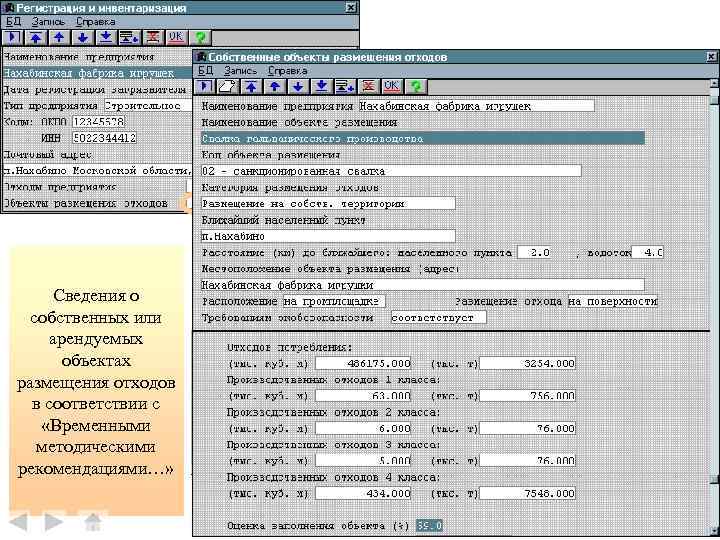
Task: Click class 3 waste volume field 5.000
Action: point(363,461)
